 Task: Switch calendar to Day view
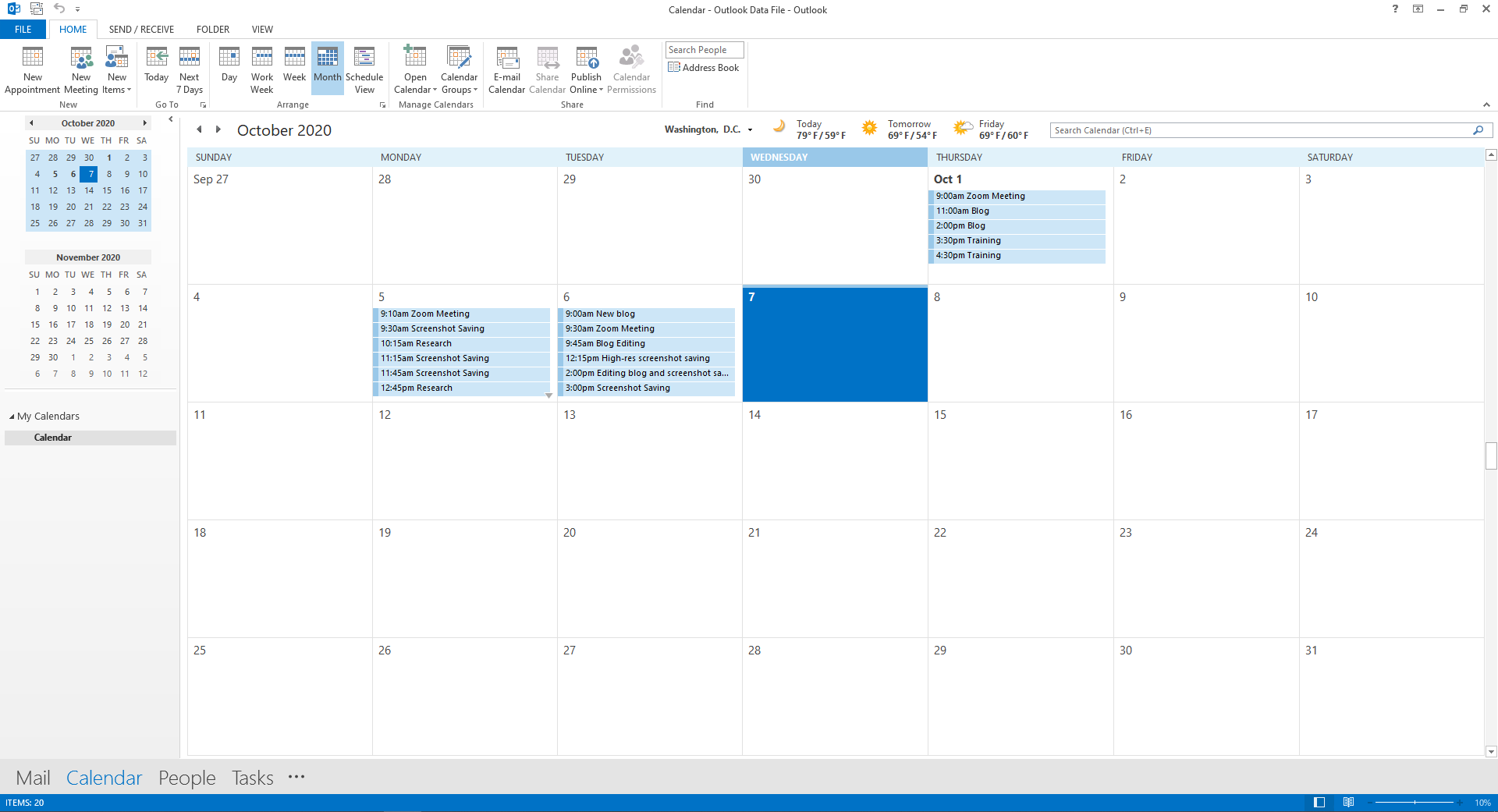[x=228, y=68]
